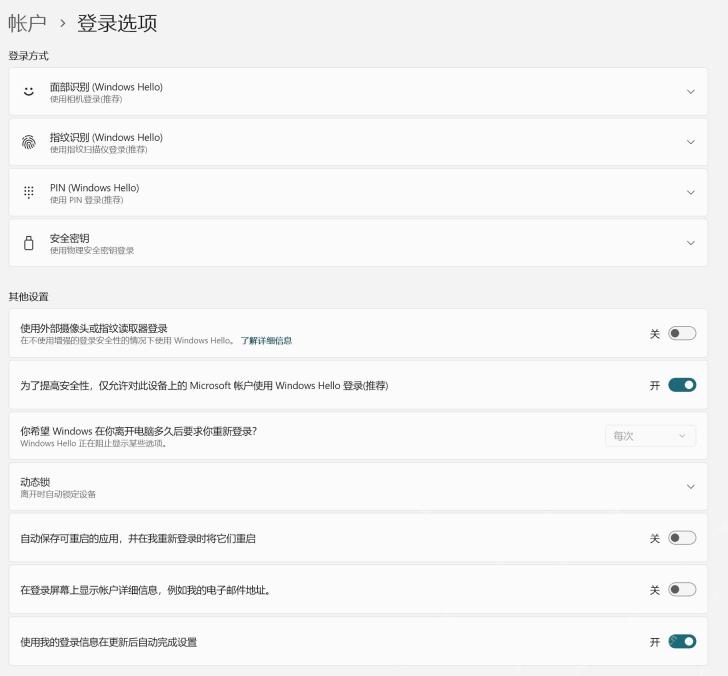728x676 pixels.
Task: Toggle 在登录屏幕上显示帐户详细信息 switch
Action: 682,590
